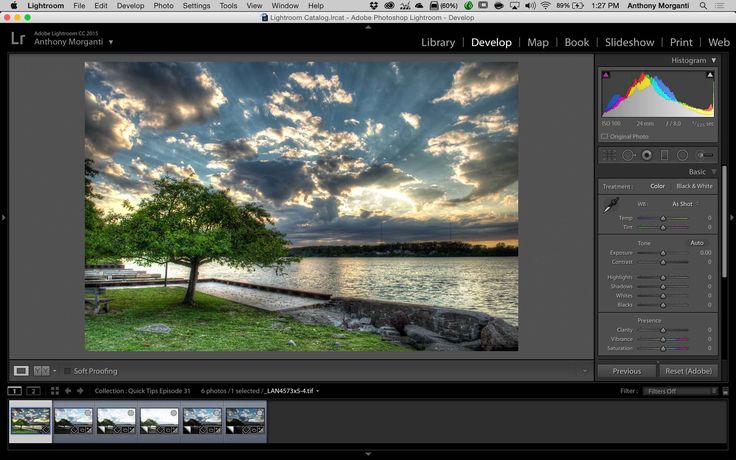Switch to Loupe view mode icon
Screen dimensions: 736x460
click(x=21, y=371)
